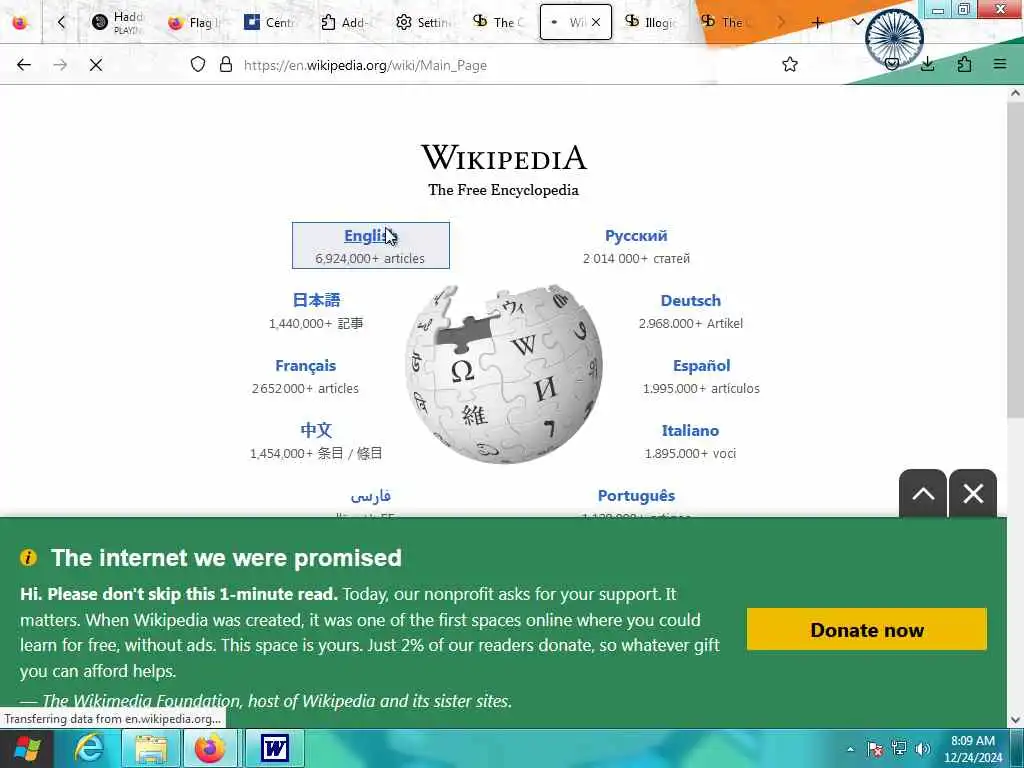This screenshot has width=1024, height=768.
Task: Click Firefox taskbar icon
Action: pyautogui.click(x=210, y=748)
